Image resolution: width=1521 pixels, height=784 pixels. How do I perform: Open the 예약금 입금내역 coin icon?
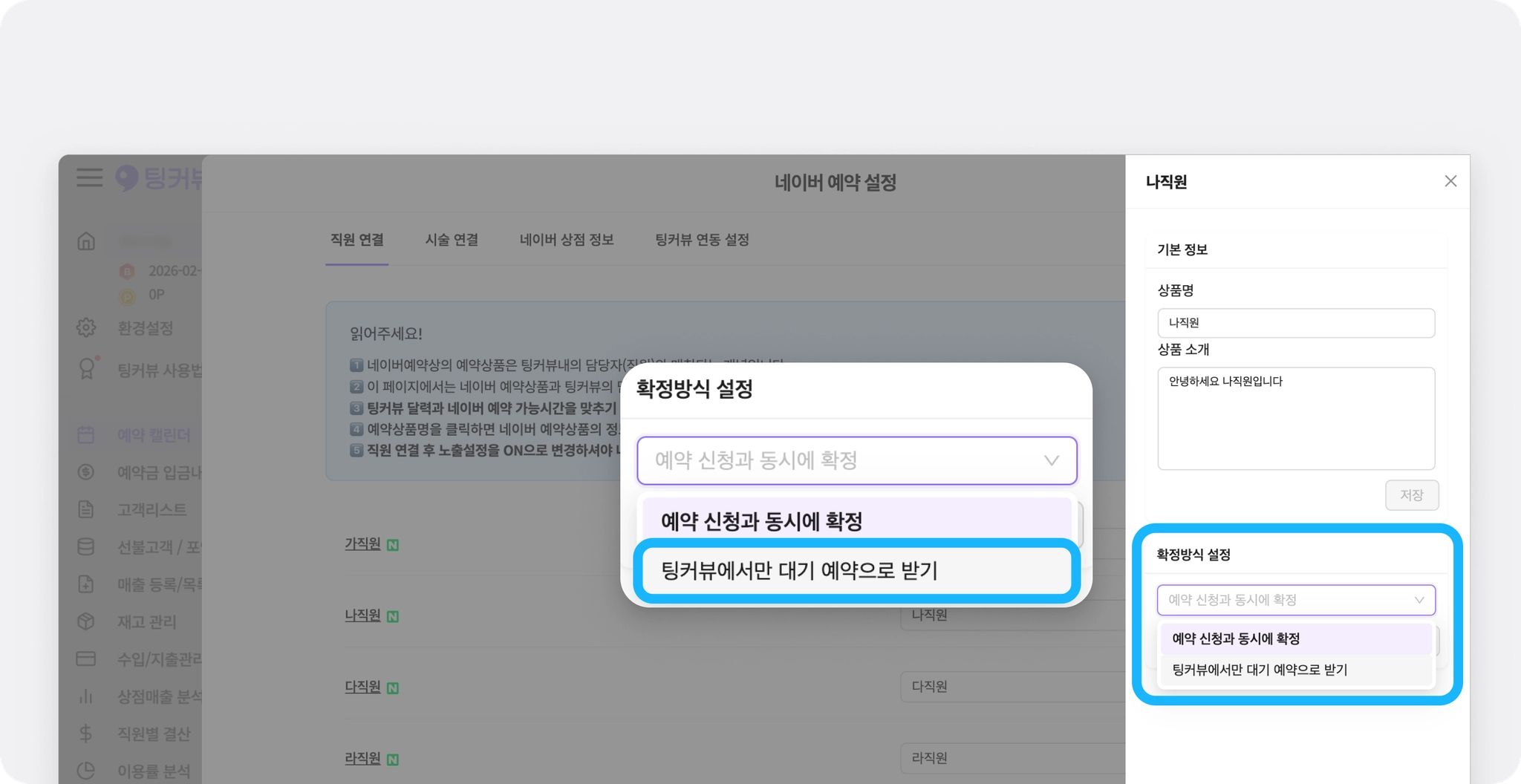click(86, 472)
